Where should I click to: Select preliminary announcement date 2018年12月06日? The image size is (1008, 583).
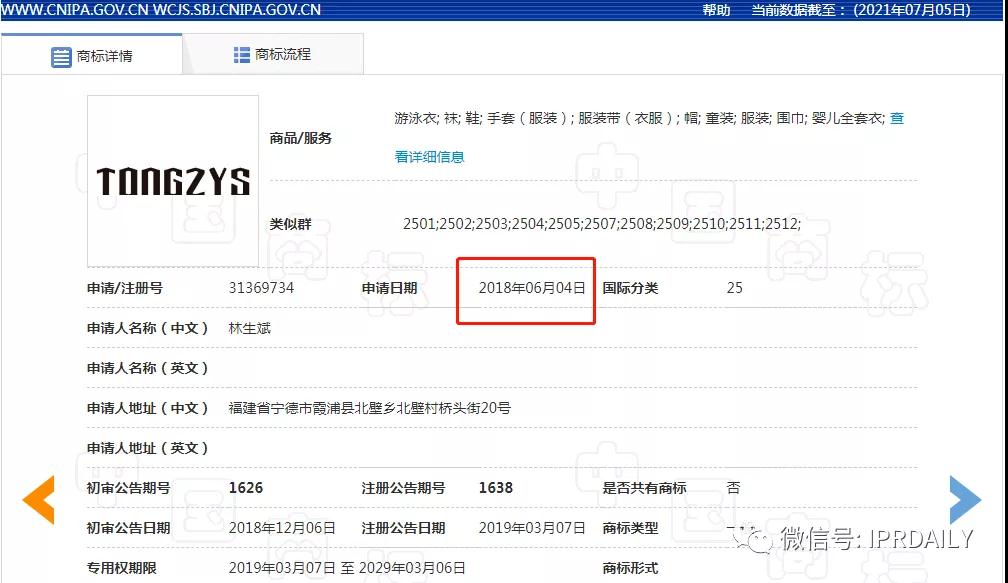(x=282, y=528)
